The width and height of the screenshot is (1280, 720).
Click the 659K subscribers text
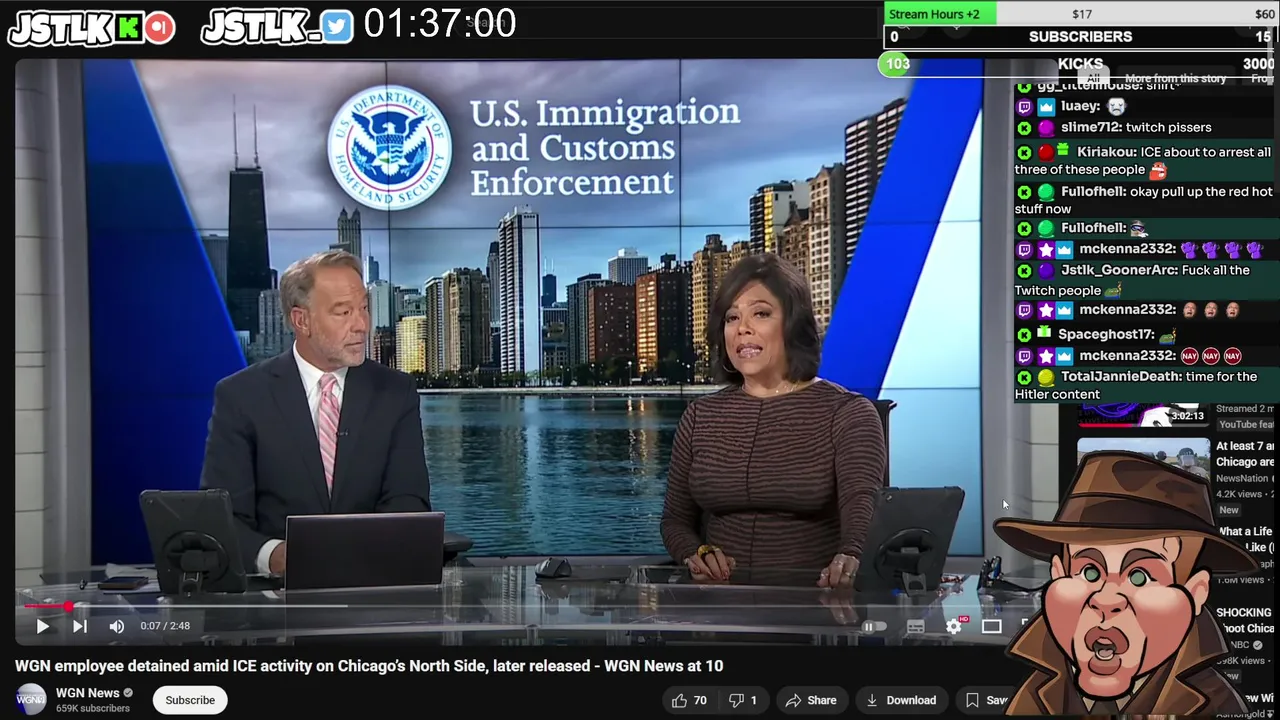93,708
